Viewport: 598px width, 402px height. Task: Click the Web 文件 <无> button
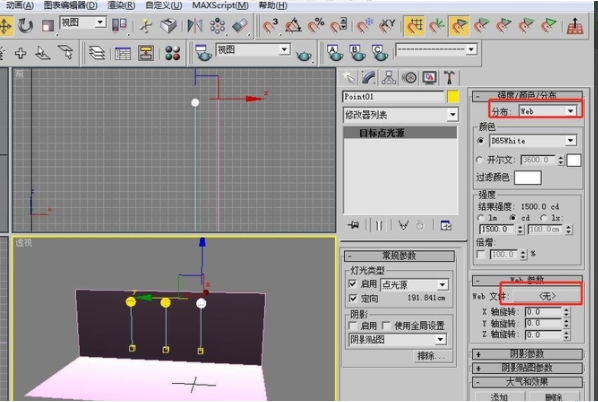tap(547, 296)
